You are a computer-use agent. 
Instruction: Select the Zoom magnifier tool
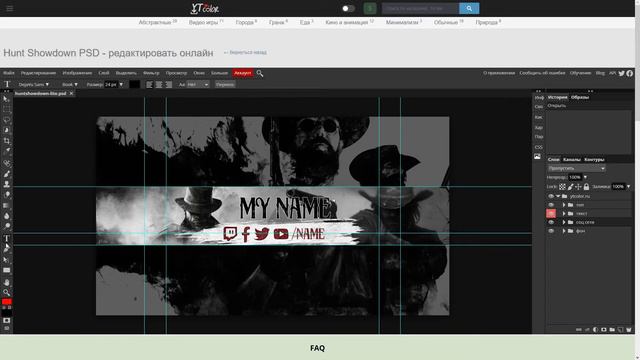(x=7, y=292)
